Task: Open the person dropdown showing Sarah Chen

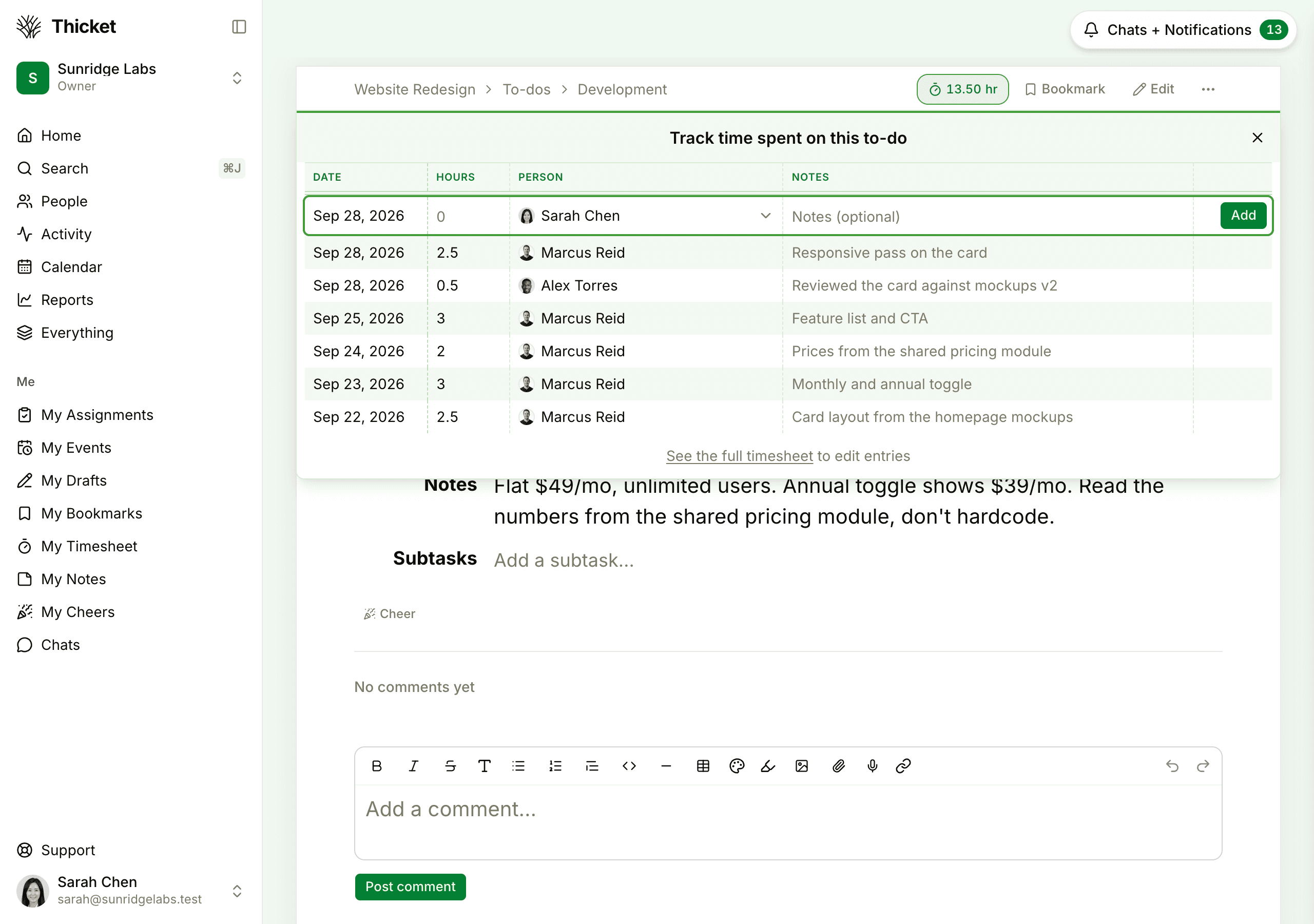Action: (x=646, y=216)
